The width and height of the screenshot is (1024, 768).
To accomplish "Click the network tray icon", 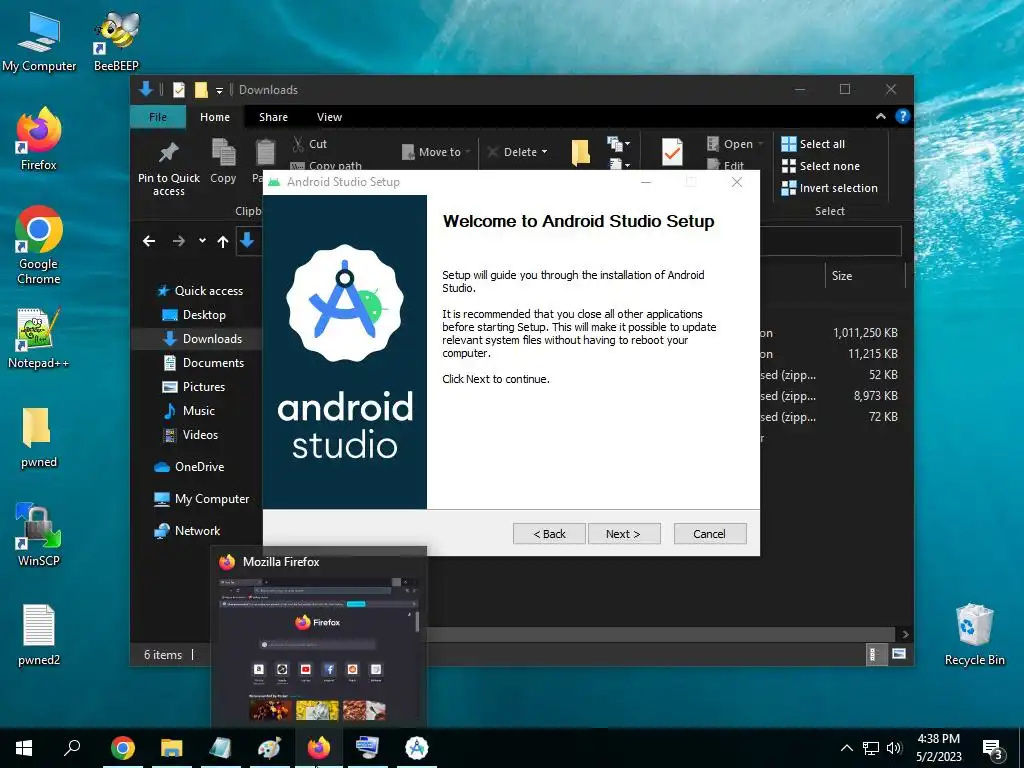I will (871, 748).
